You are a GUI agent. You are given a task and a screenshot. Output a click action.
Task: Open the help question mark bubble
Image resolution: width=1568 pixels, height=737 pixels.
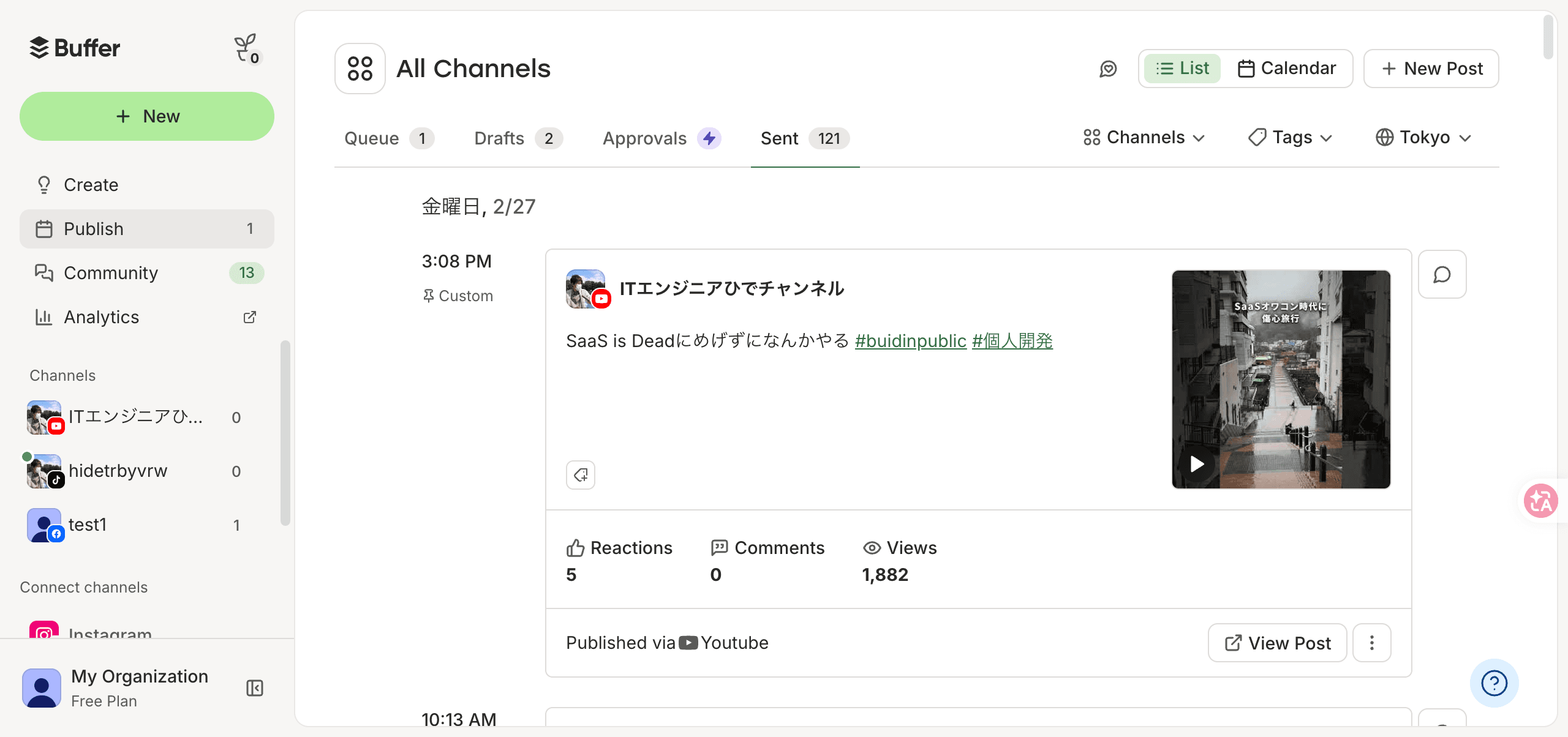coord(1494,683)
